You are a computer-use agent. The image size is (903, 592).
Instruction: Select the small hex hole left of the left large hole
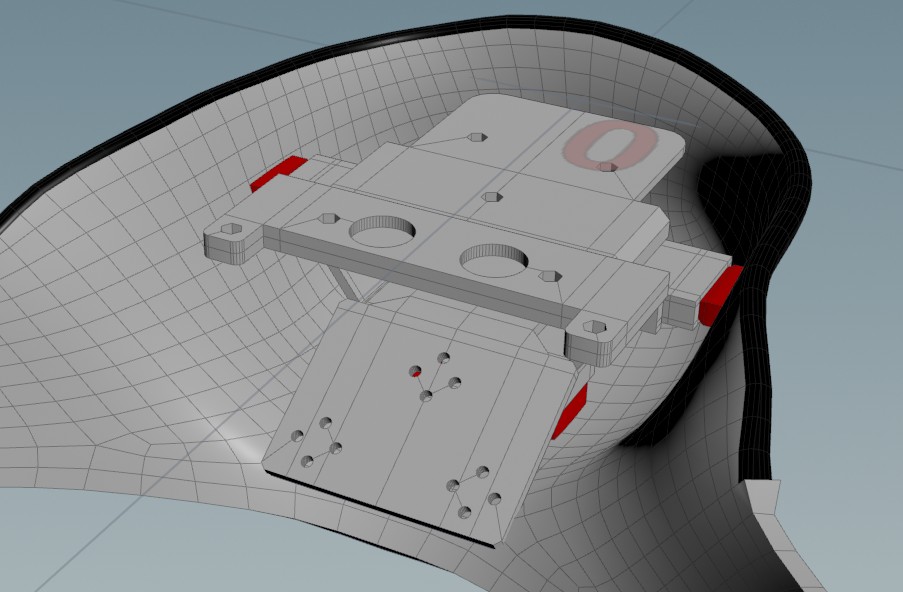(328, 217)
